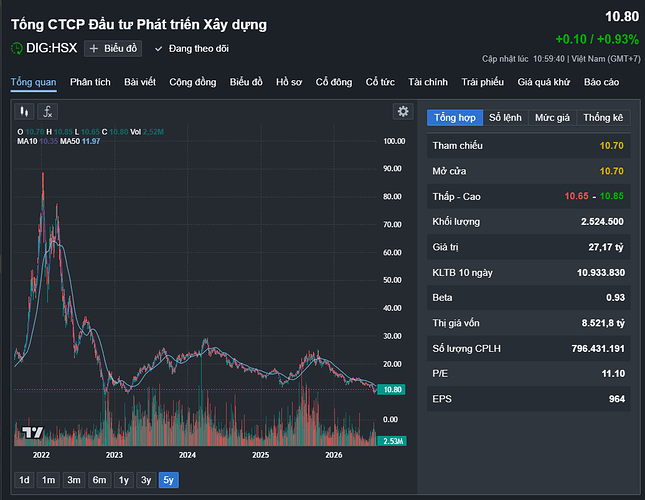The image size is (645, 500).
Task: Select the Mức giá panel tab
Action: 552,118
